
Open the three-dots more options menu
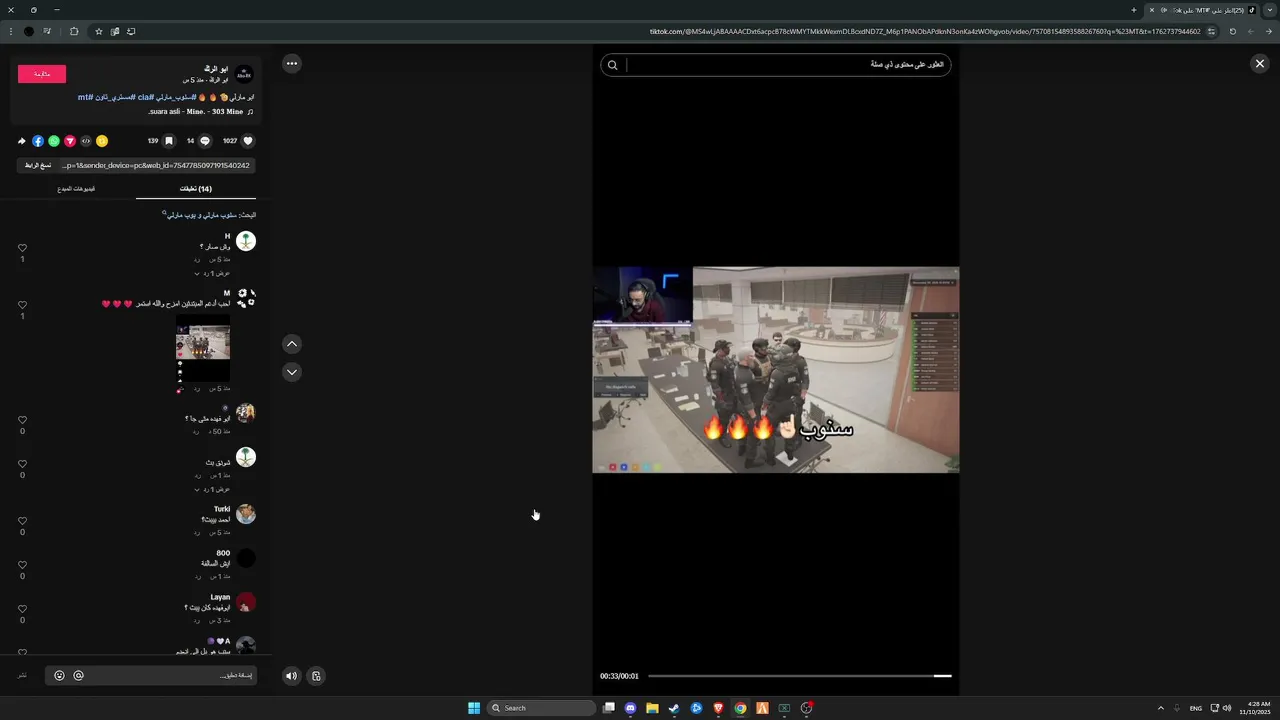point(292,63)
